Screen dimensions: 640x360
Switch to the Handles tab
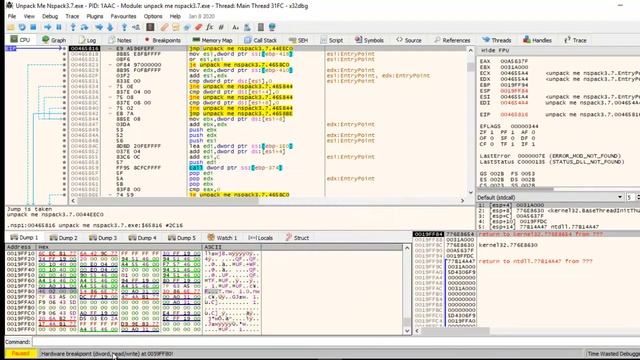tap(537, 40)
